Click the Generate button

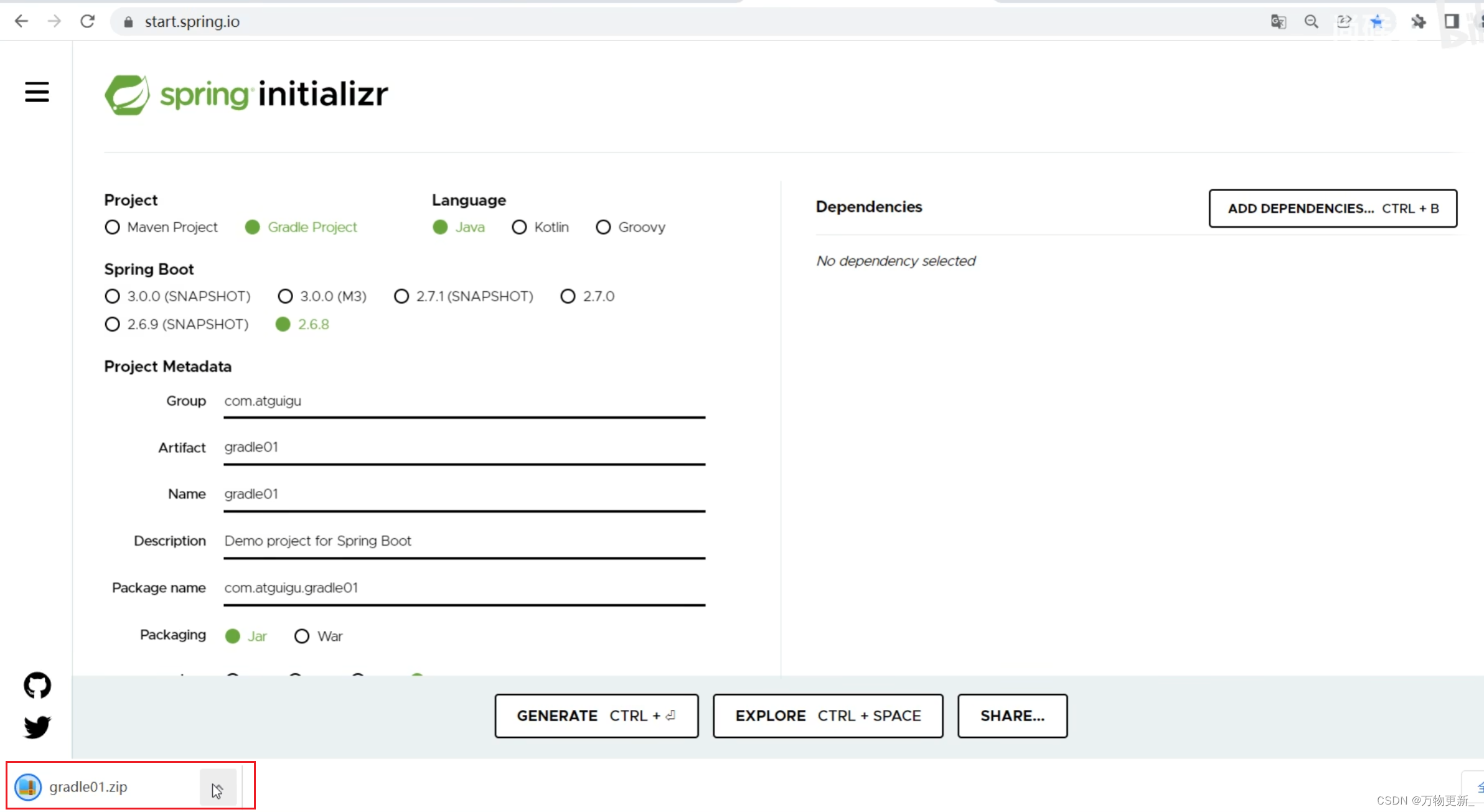[596, 716]
